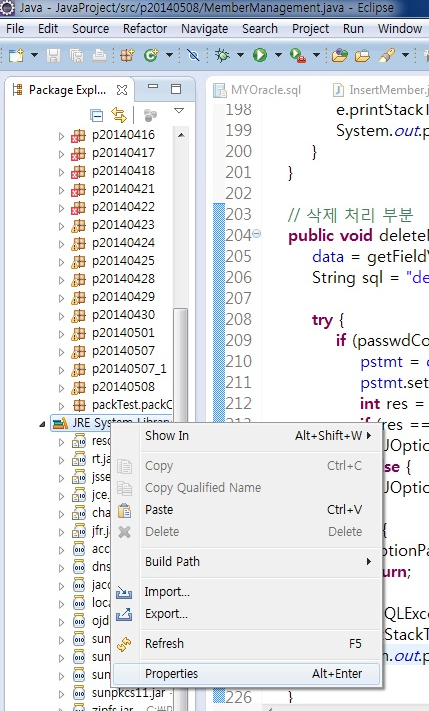Open the Build Path submenu
The image size is (429, 711).
click(247, 561)
